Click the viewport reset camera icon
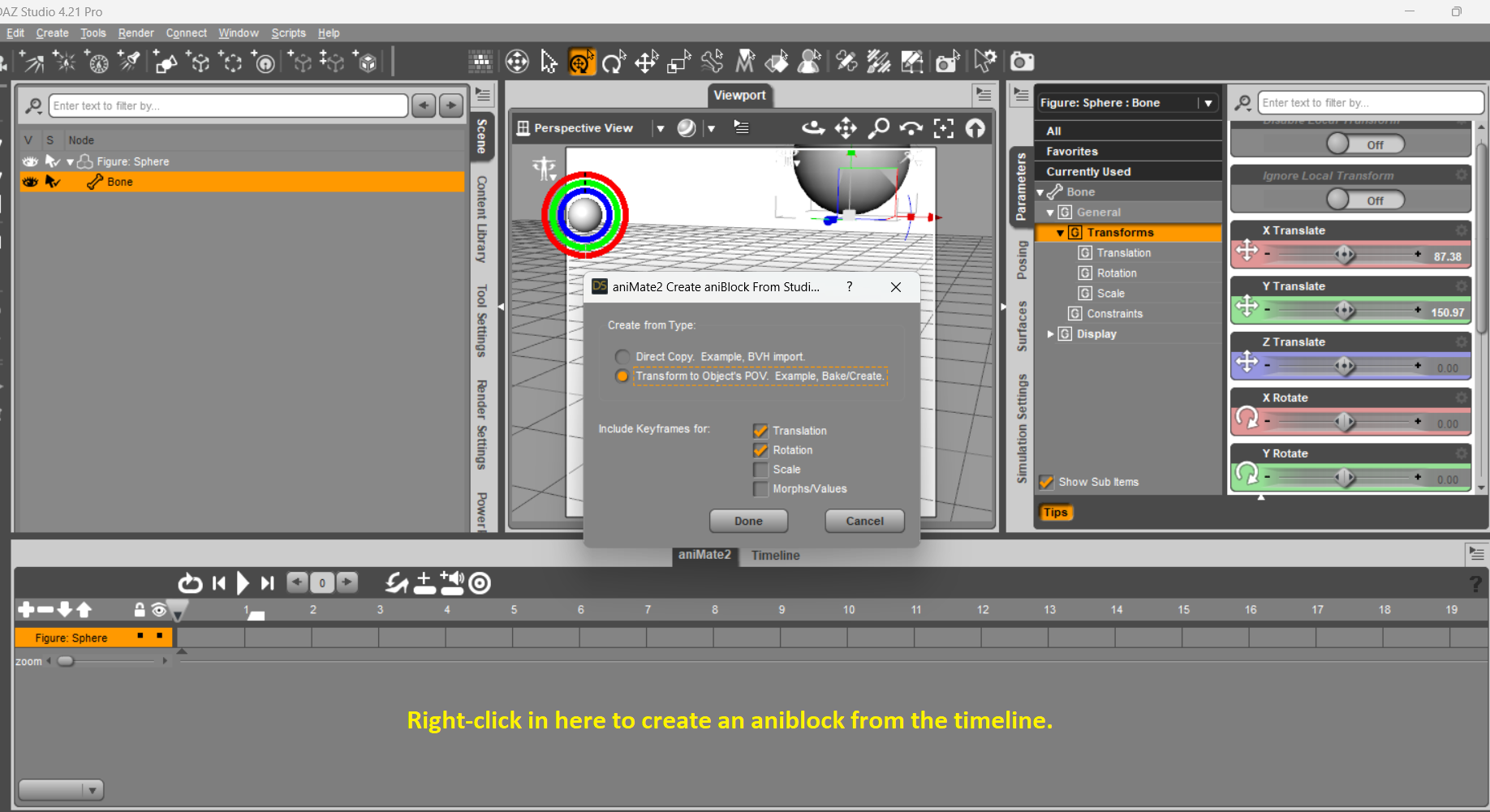1490x812 pixels. tap(975, 128)
